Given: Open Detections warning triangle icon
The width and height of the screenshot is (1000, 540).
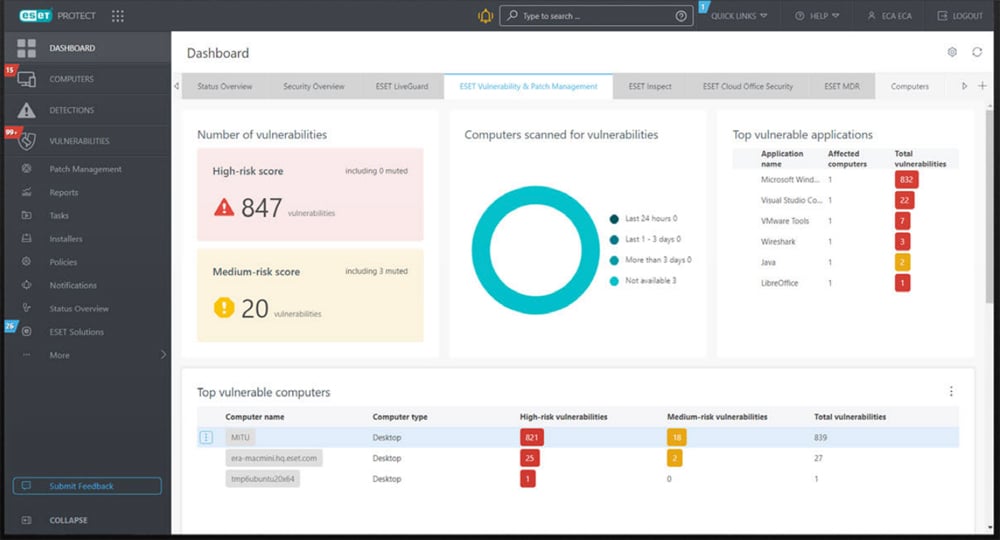Looking at the screenshot, I should (27, 111).
